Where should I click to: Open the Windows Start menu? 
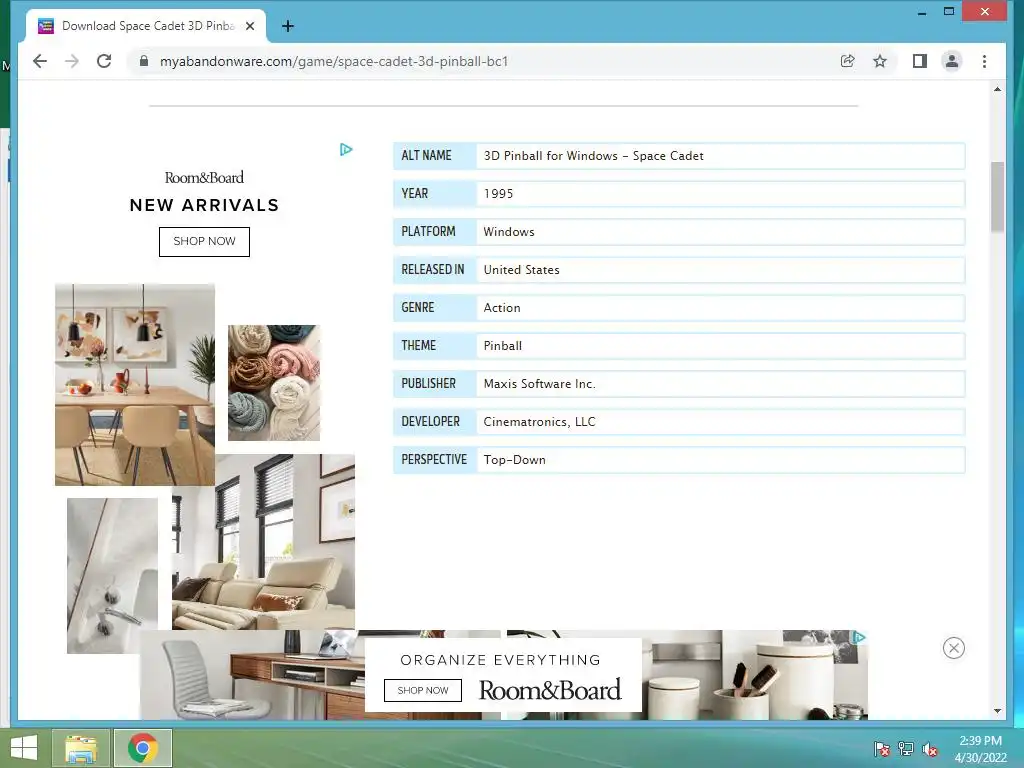coord(24,748)
